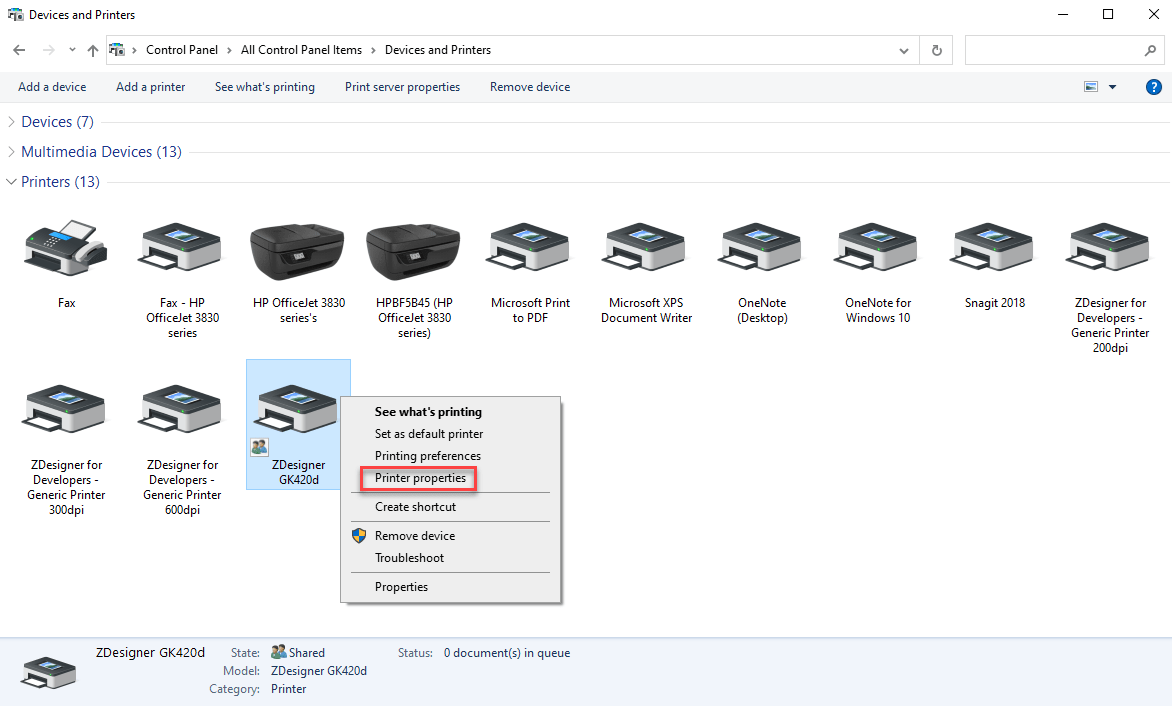Click the Refresh address bar button
The width and height of the screenshot is (1172, 706).
[937, 50]
